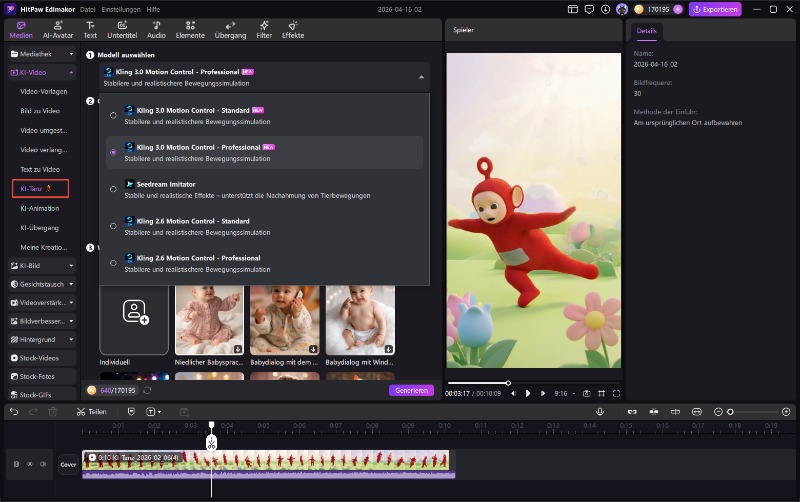The height and width of the screenshot is (502, 800).
Task: Redo the last action
Action: (33, 412)
